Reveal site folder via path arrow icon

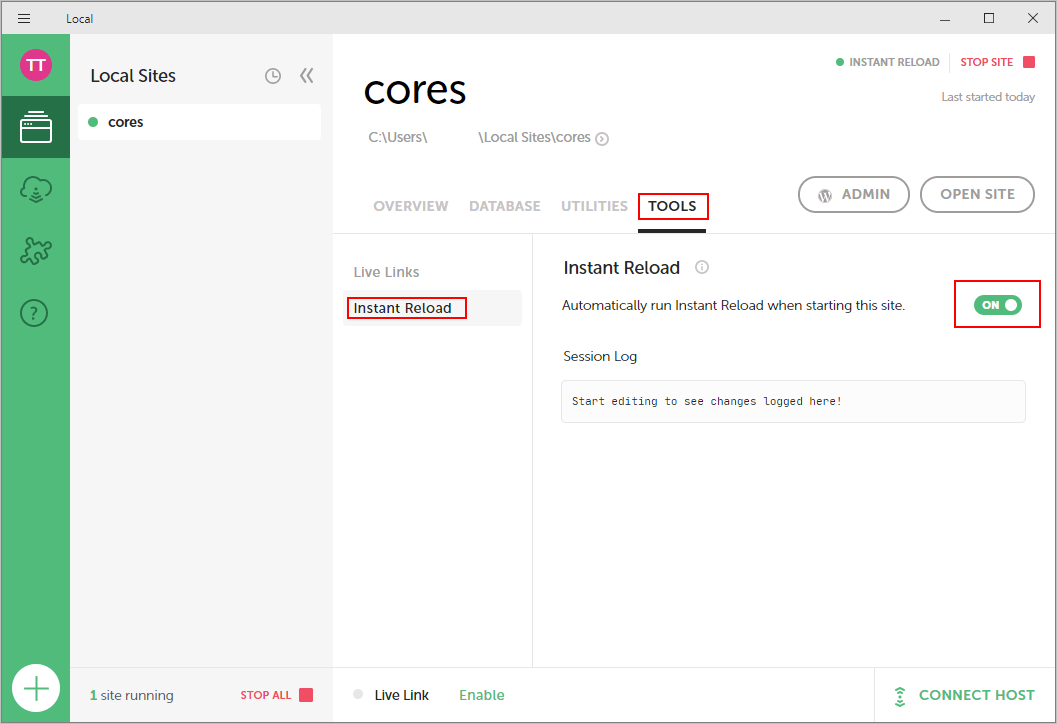(x=602, y=139)
